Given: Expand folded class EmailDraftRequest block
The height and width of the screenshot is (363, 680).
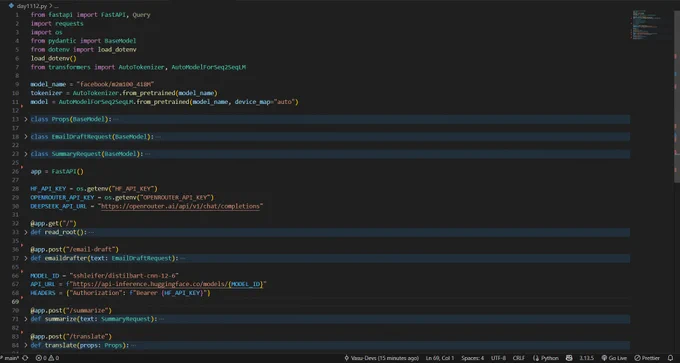Looking at the screenshot, I should click(x=26, y=137).
